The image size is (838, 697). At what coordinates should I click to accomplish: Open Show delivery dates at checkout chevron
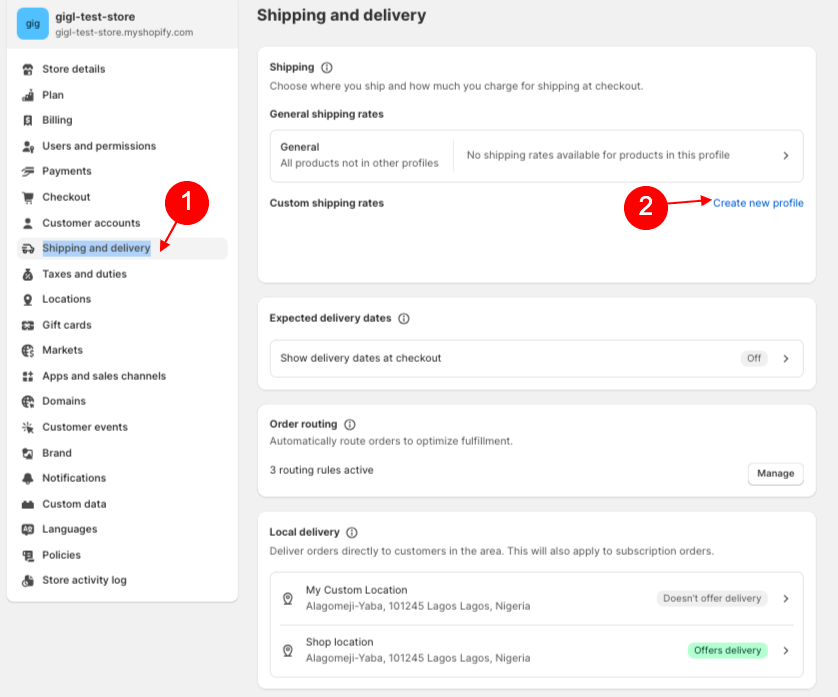click(786, 358)
